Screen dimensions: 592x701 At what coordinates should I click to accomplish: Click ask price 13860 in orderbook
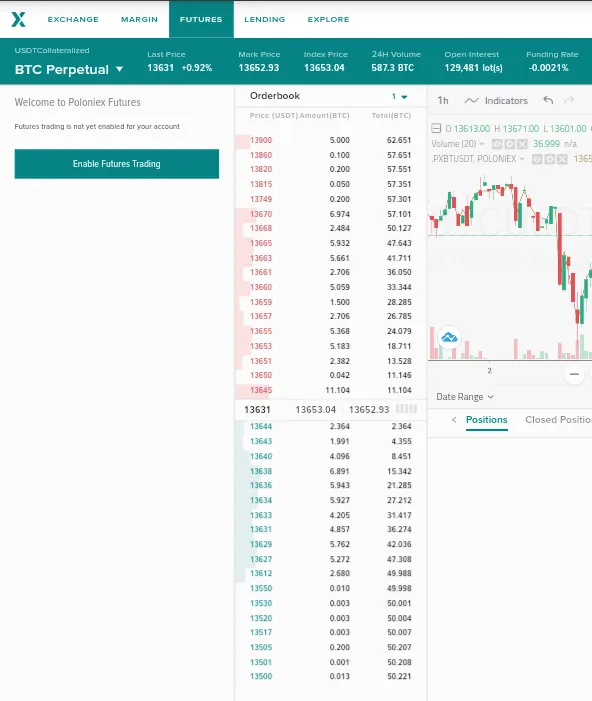261,155
